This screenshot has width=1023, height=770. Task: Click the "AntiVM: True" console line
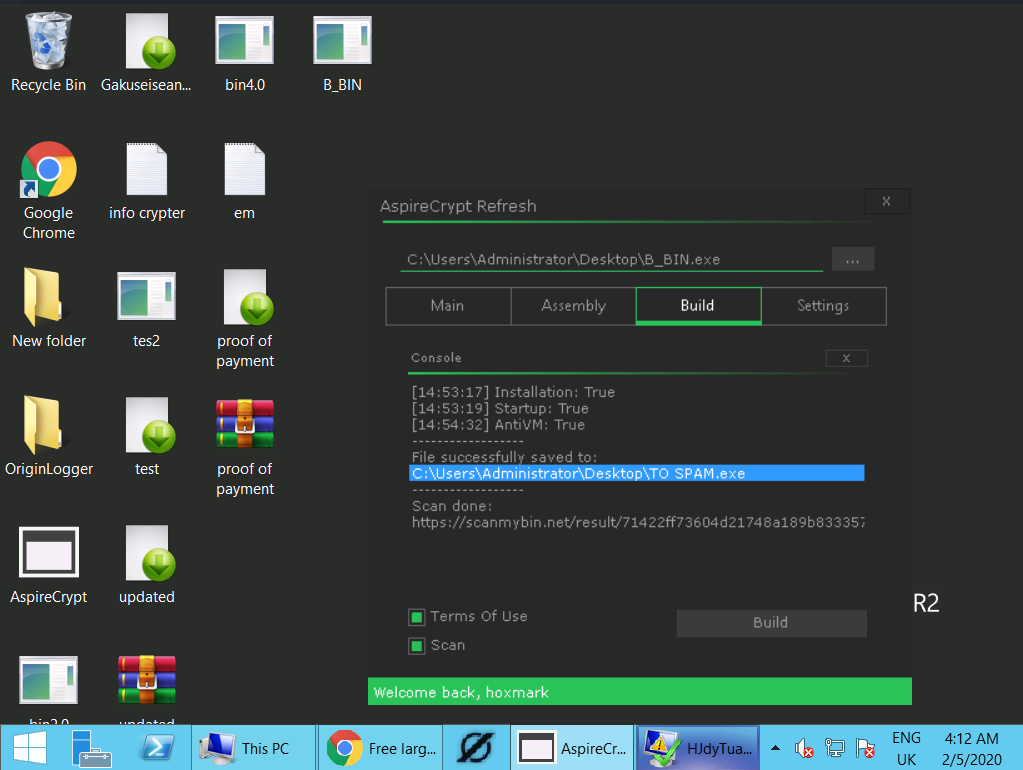[498, 425]
